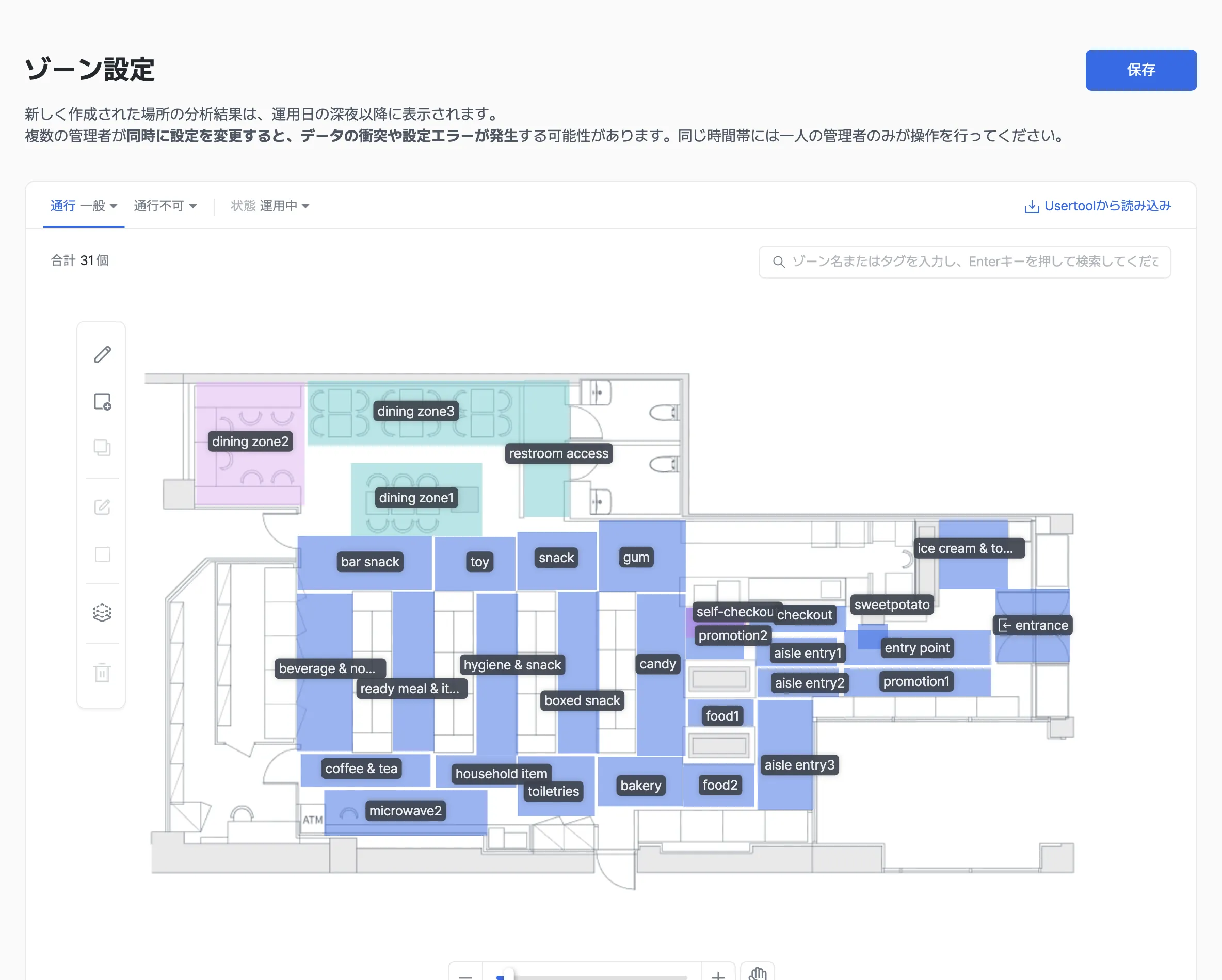1222x980 pixels.
Task: Click the zoom slider handle
Action: click(x=508, y=974)
